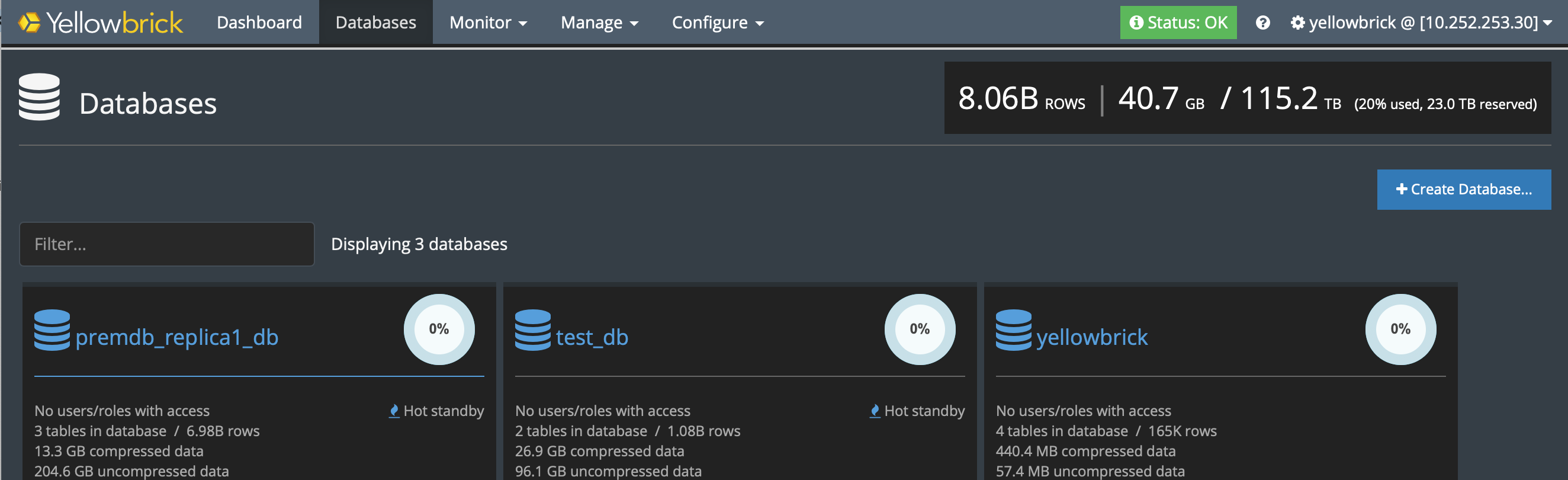The height and width of the screenshot is (480, 1568).
Task: Expand the Manage dropdown menu
Action: tap(599, 23)
